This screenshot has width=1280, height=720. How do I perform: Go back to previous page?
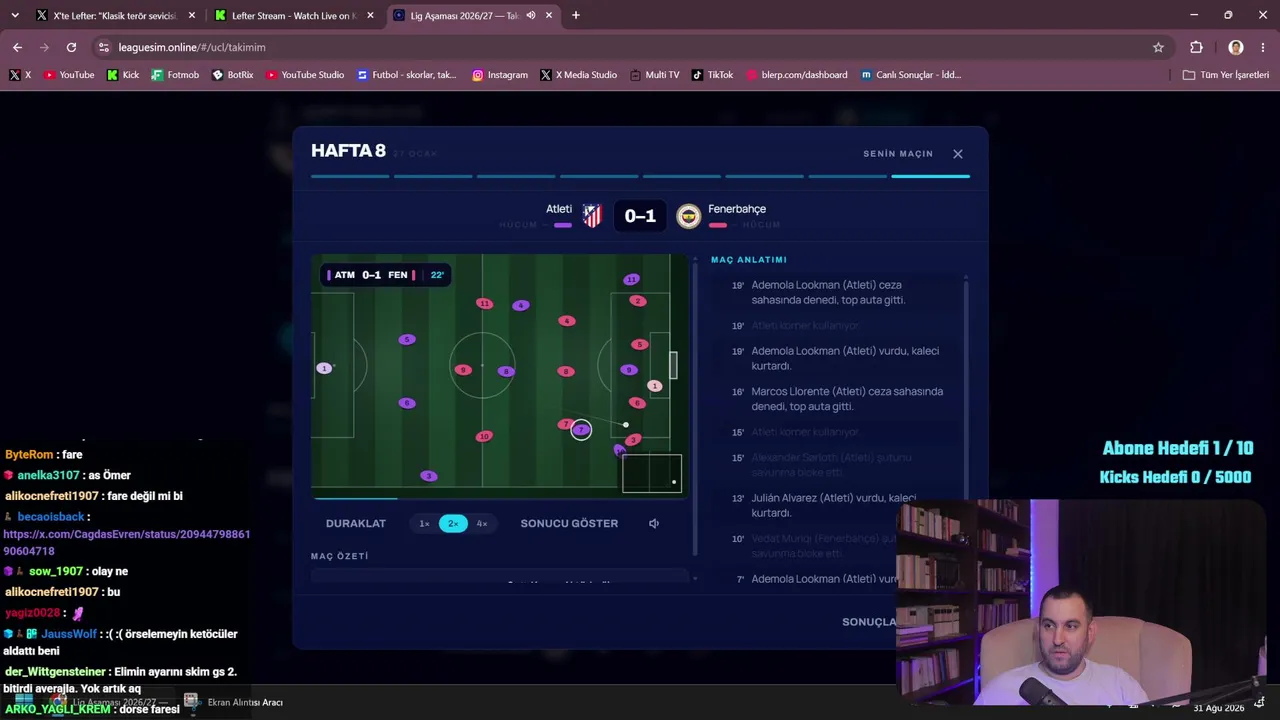(17, 47)
